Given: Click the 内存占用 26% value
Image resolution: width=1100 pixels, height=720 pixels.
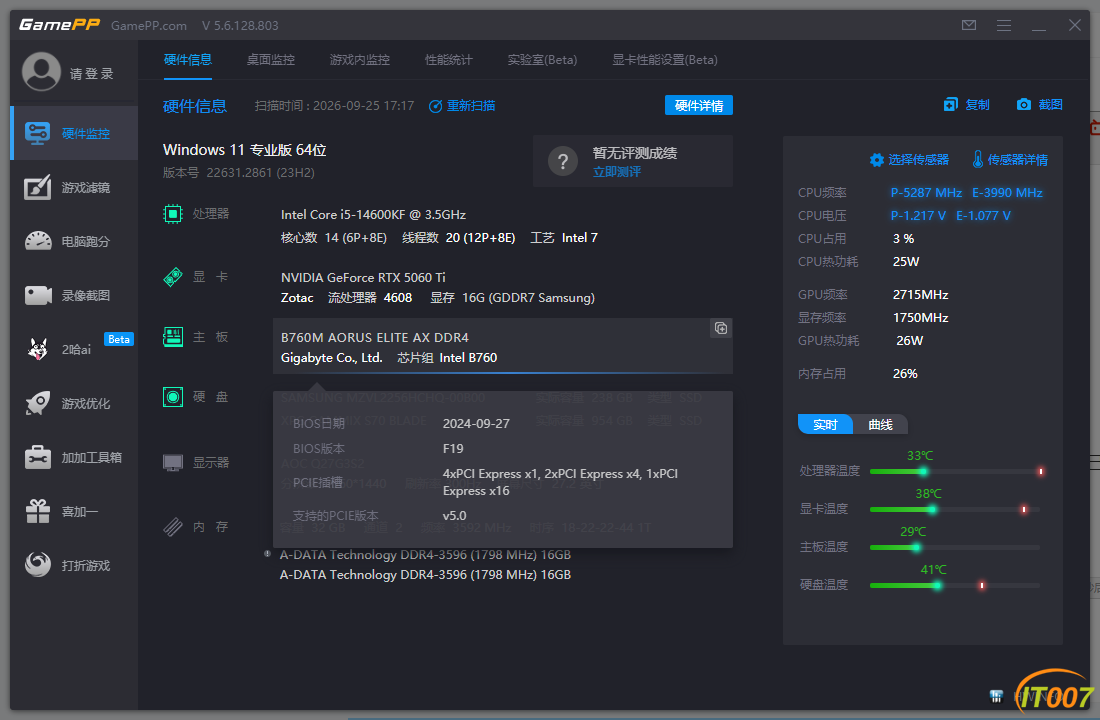Looking at the screenshot, I should coord(905,374).
